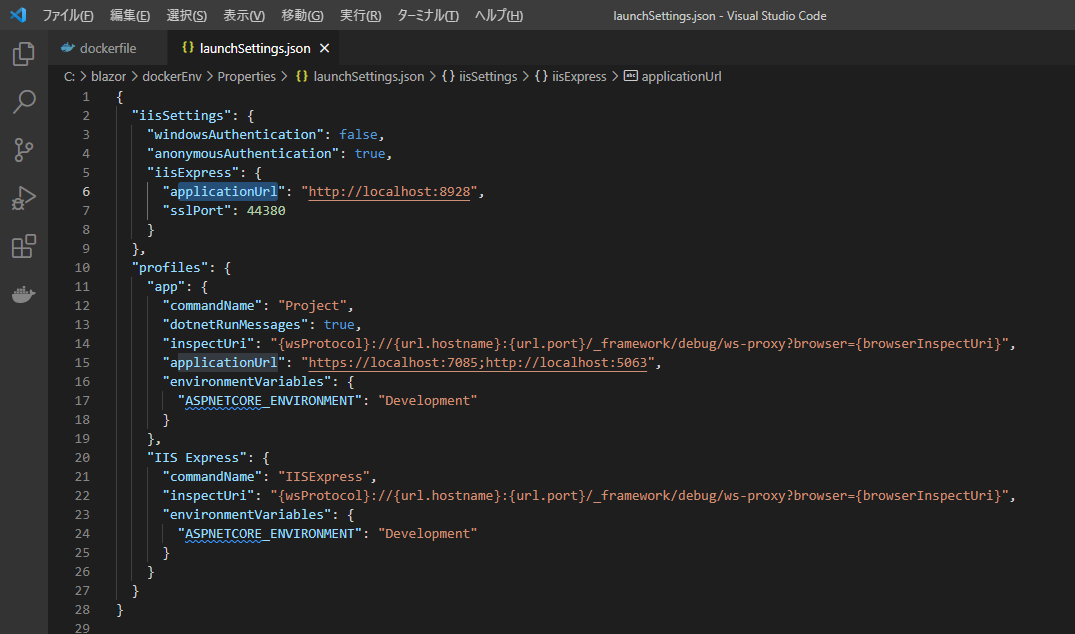
Task: Click the inspectUri key on line 22
Action: tap(208, 496)
